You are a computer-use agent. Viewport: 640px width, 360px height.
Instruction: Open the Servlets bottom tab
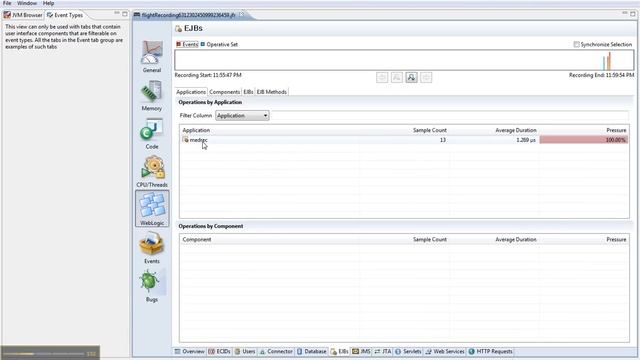click(408, 351)
